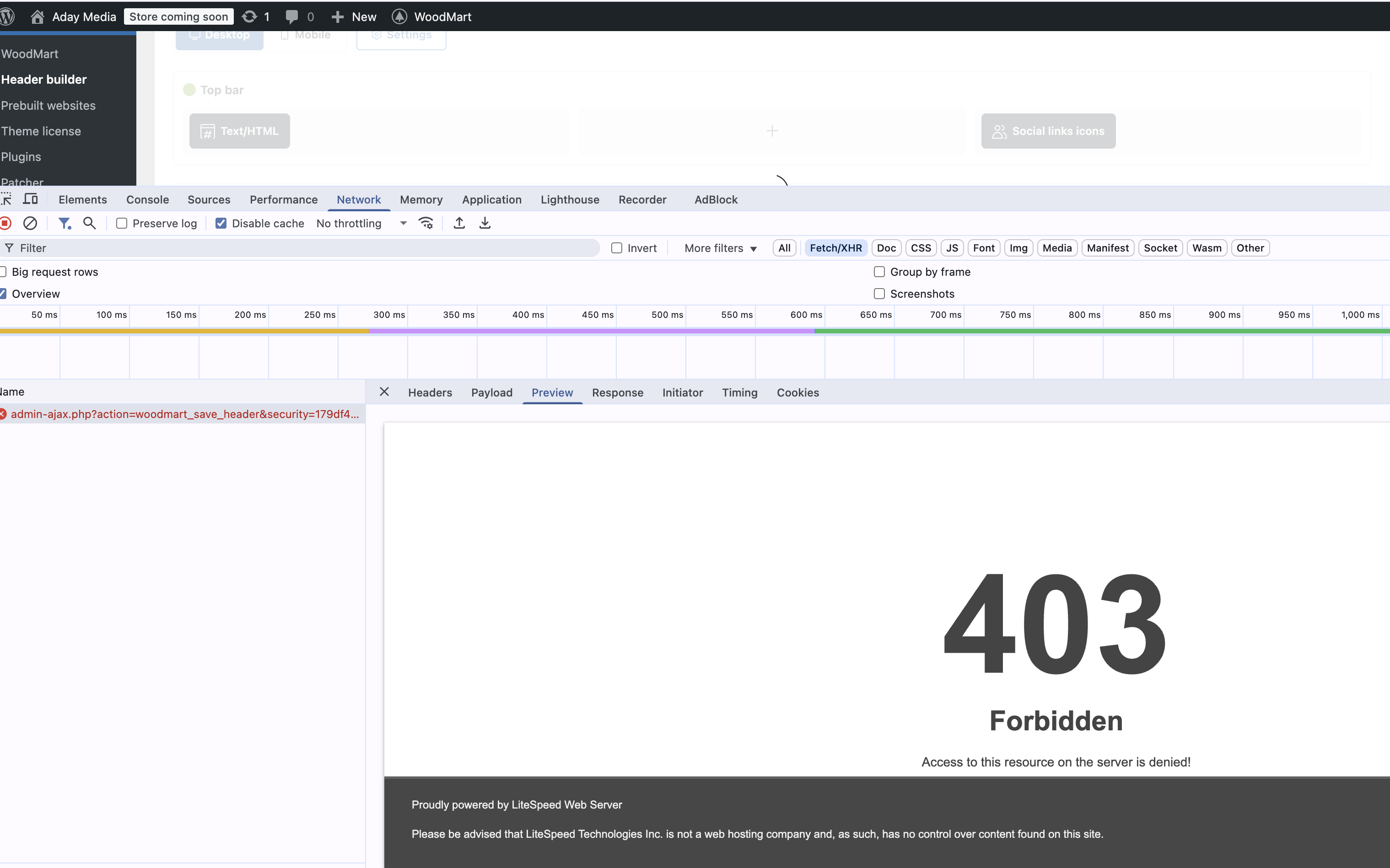Screen dimensions: 1390x868
Task: Open the Response tab of request
Action: pos(617,393)
